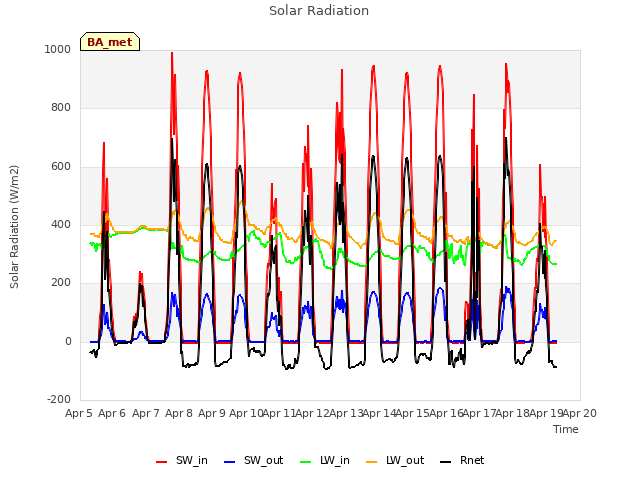Click the 800 y-axis tick label
640x480 pixels.
click(61, 107)
